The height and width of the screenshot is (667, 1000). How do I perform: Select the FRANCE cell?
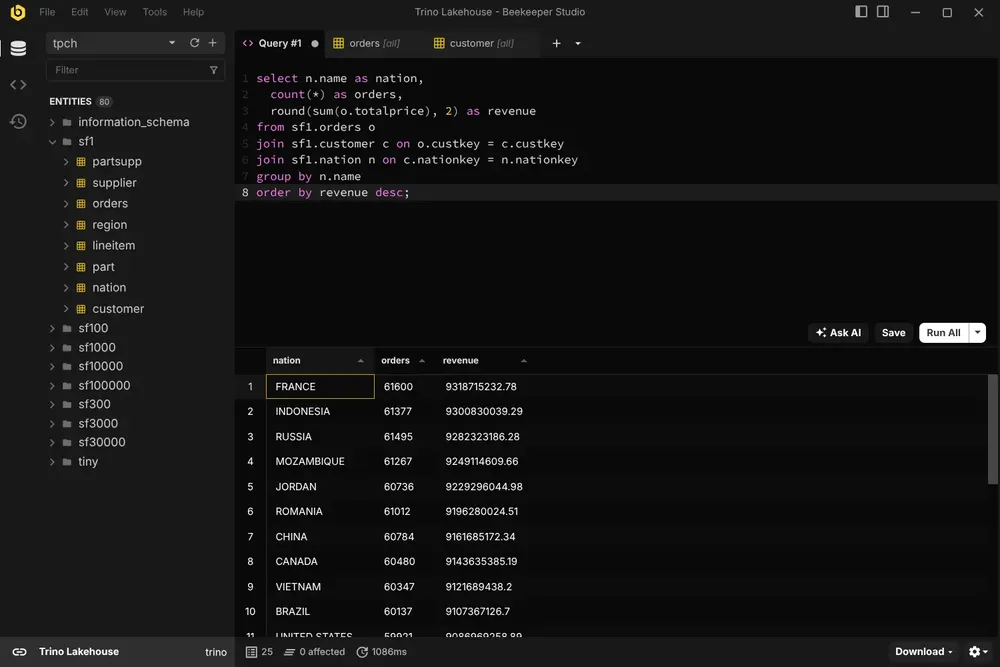point(320,386)
